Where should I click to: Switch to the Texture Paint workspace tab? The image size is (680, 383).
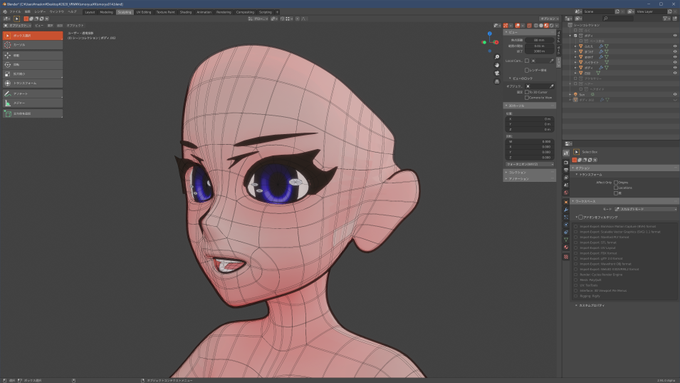point(165,12)
